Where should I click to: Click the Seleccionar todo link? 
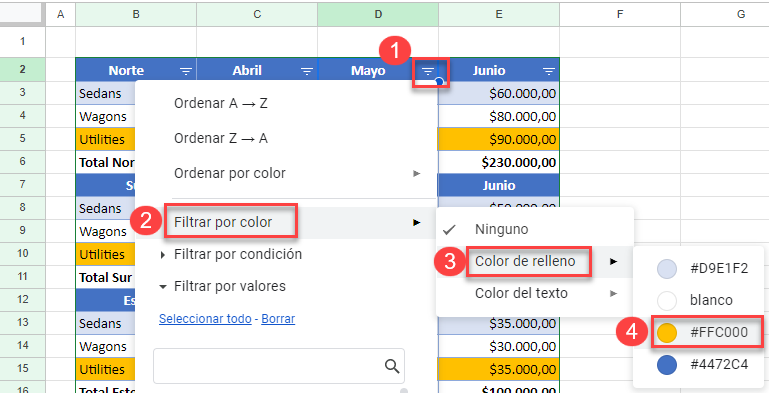pos(205,318)
